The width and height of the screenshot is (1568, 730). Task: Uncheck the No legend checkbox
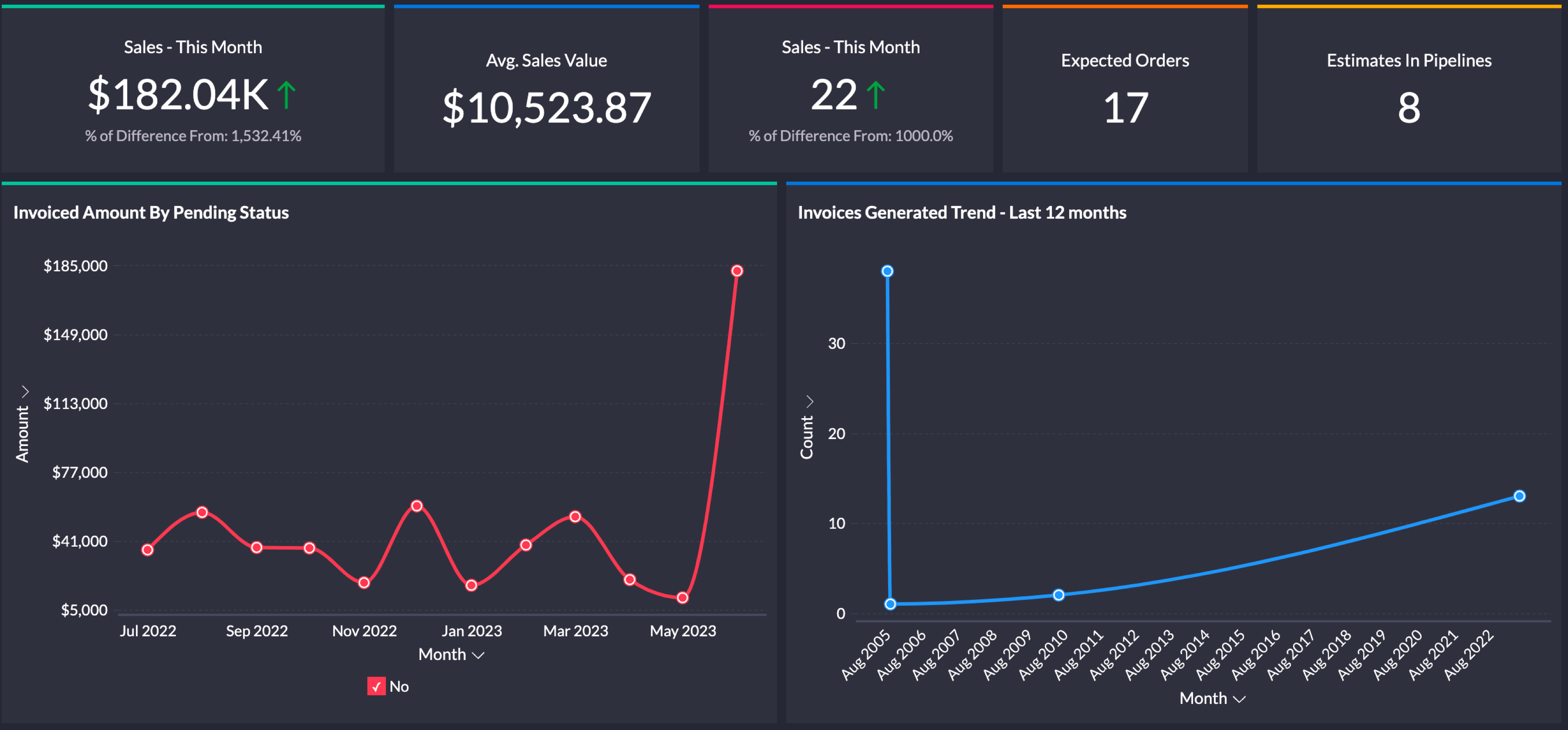coord(376,686)
